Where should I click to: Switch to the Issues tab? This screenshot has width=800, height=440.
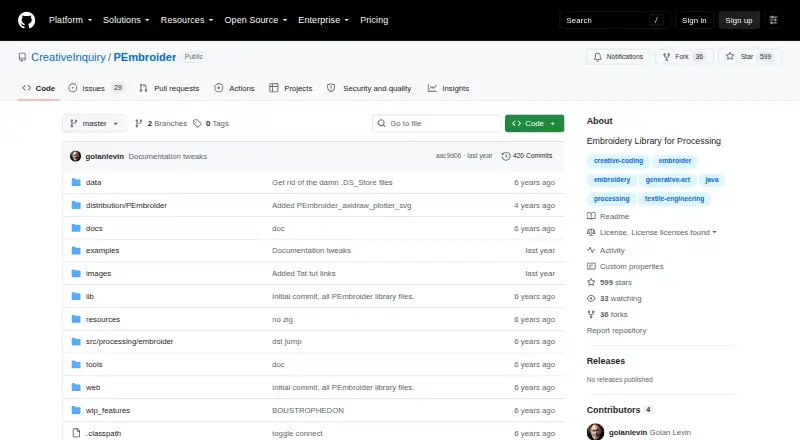point(96,88)
